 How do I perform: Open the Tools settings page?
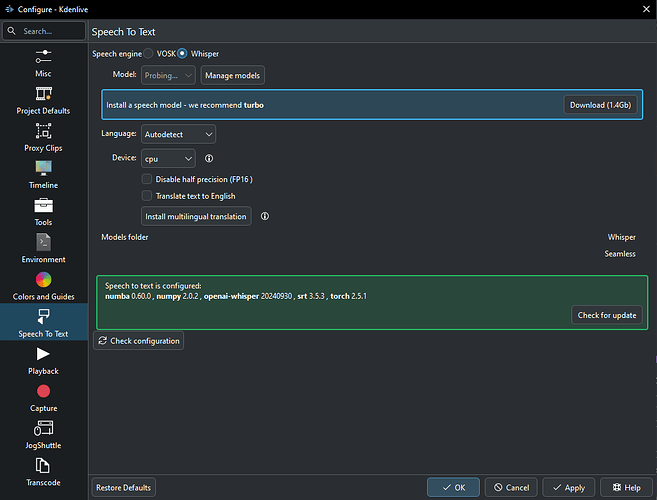pos(44,212)
